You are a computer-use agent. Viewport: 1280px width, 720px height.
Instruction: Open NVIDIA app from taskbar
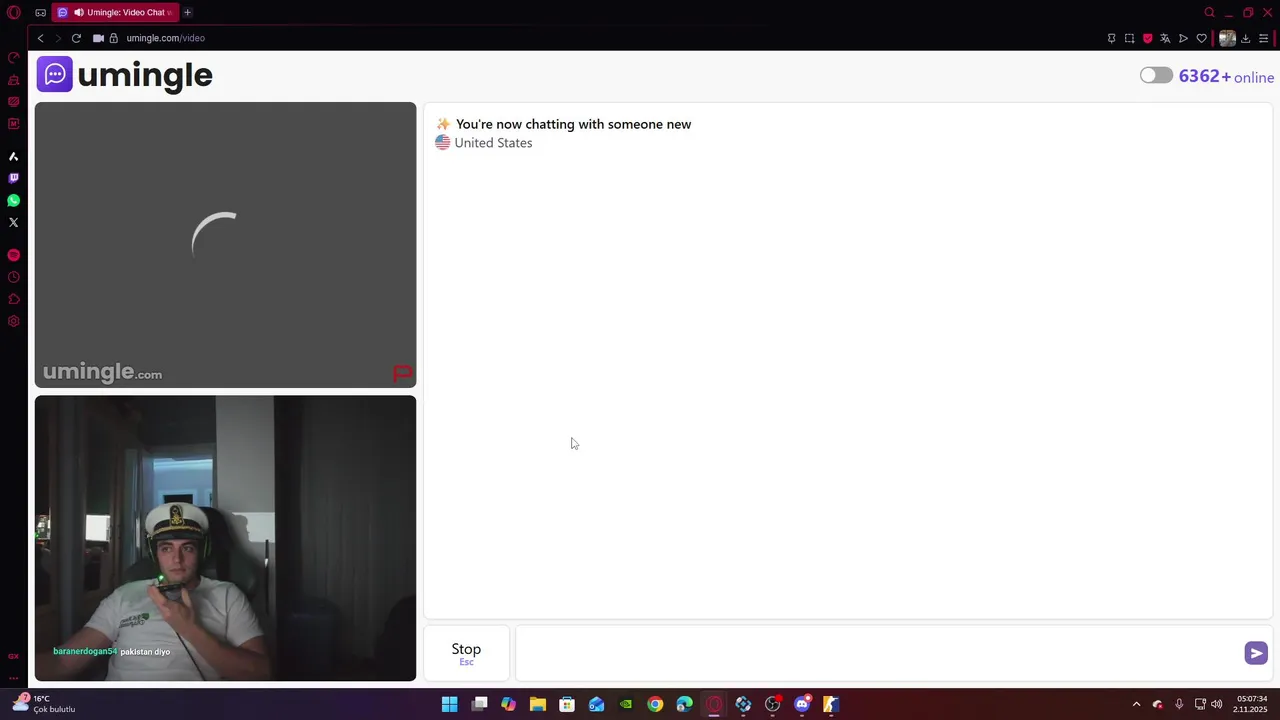(626, 704)
